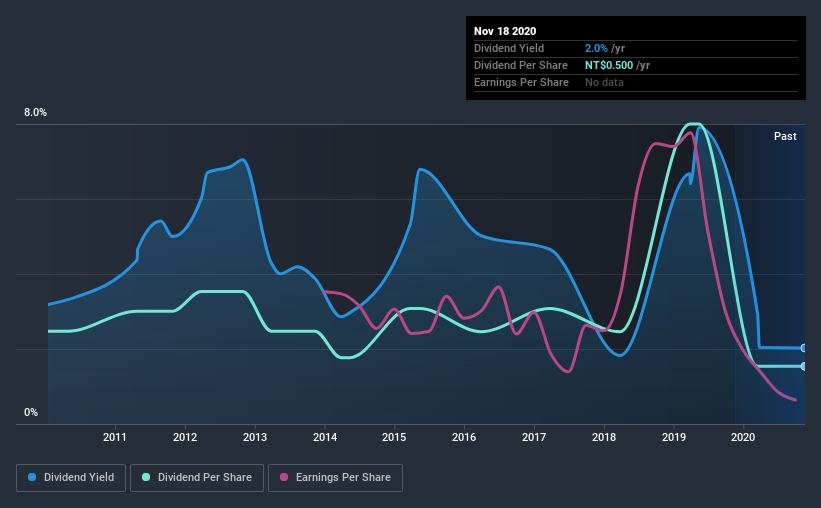
Task: Select the 2019 x-axis label
Action: tap(674, 437)
